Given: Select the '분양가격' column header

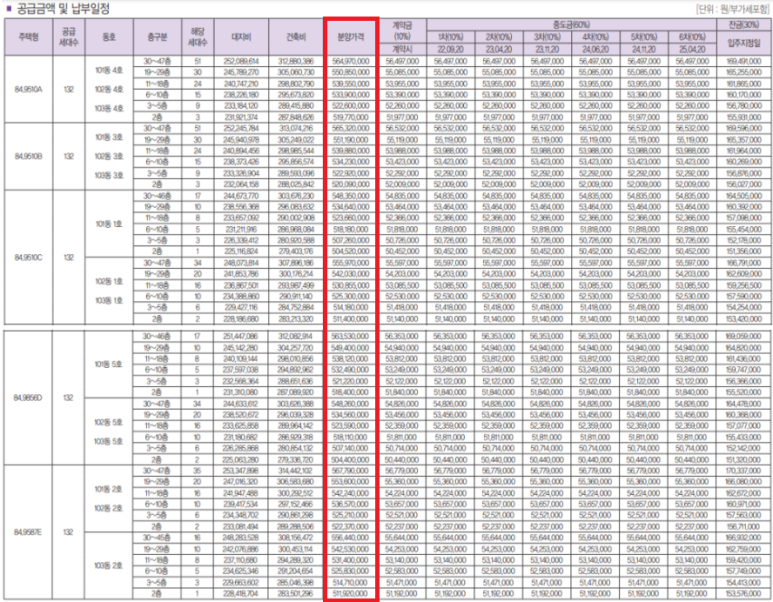Looking at the screenshot, I should pyautogui.click(x=351, y=37).
